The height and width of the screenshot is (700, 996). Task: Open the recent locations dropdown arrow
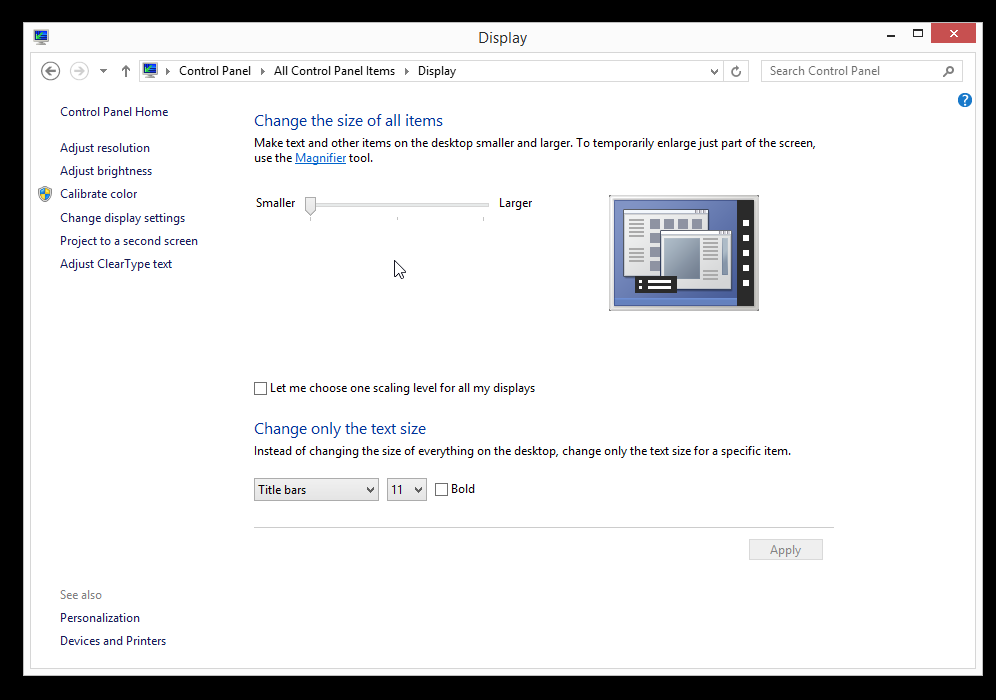click(x=103, y=71)
